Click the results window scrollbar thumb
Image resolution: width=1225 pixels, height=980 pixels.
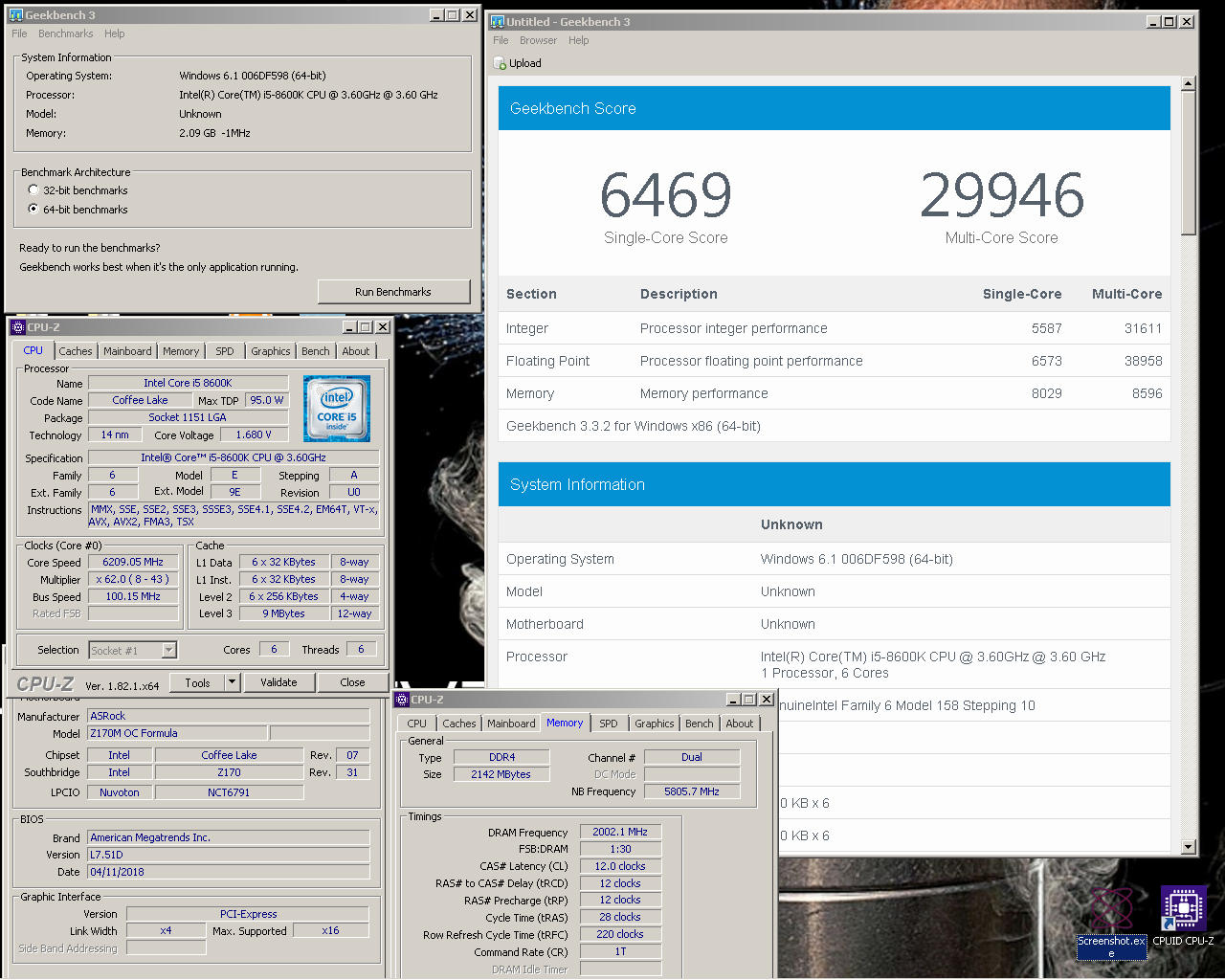1189,163
